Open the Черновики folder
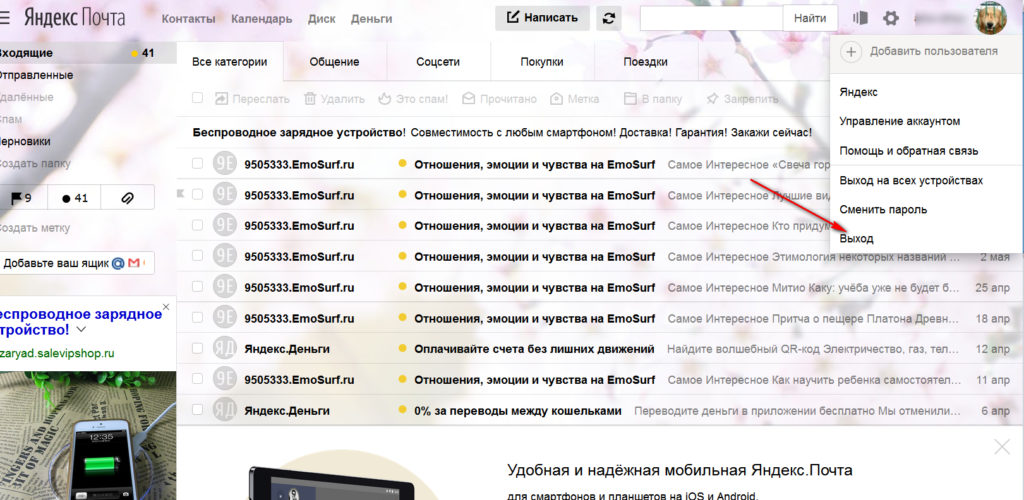The height and width of the screenshot is (500, 1024). tap(25, 141)
